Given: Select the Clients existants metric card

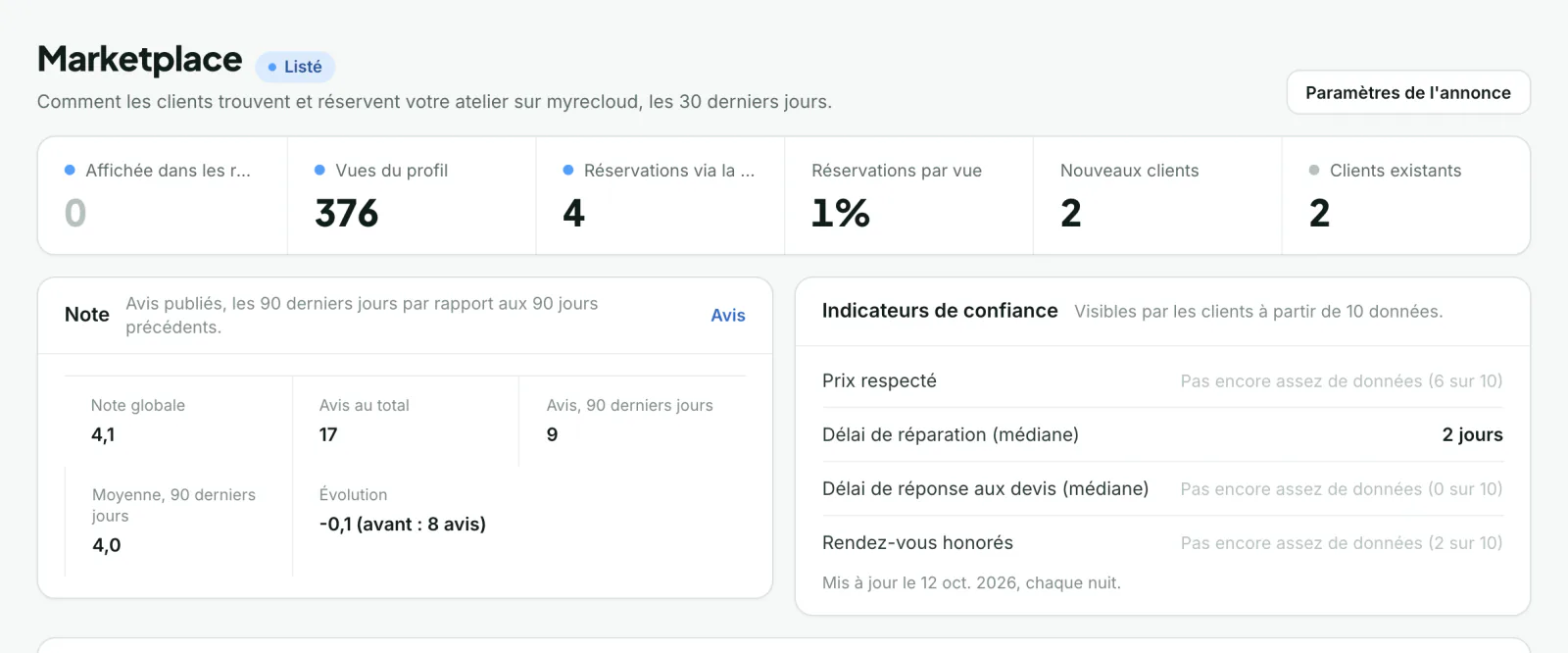Looking at the screenshot, I should point(1405,195).
